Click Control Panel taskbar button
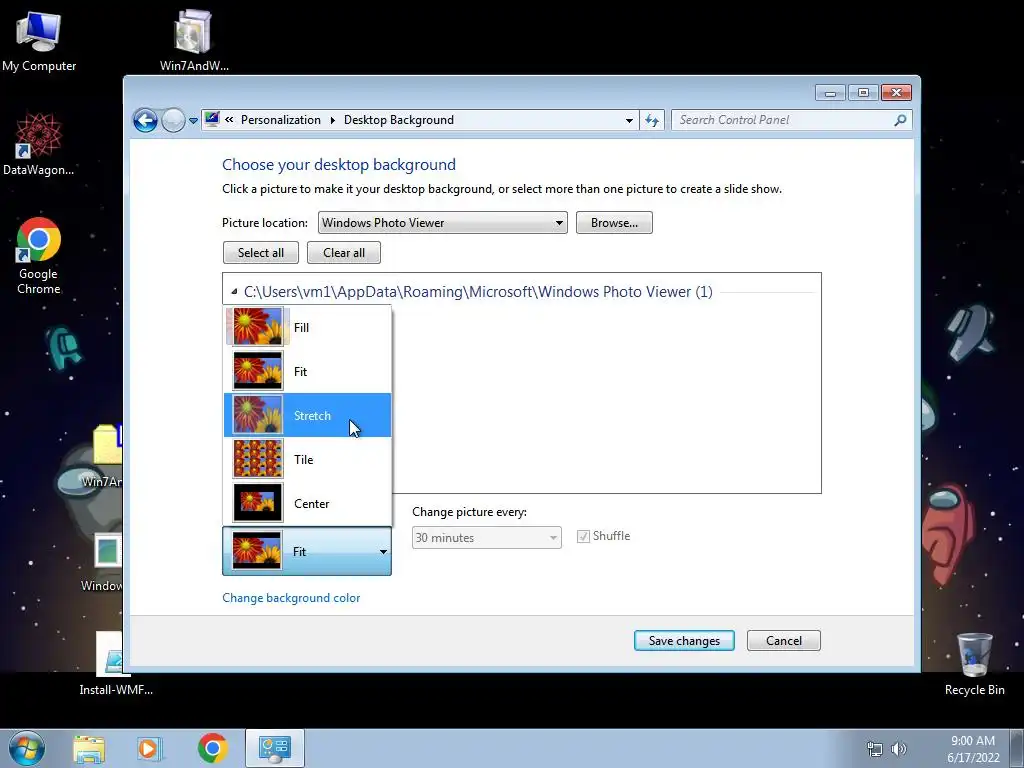 point(275,748)
